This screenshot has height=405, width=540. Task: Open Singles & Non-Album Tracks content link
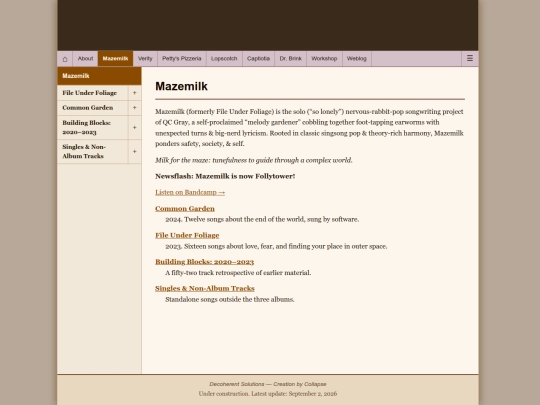[205, 289]
